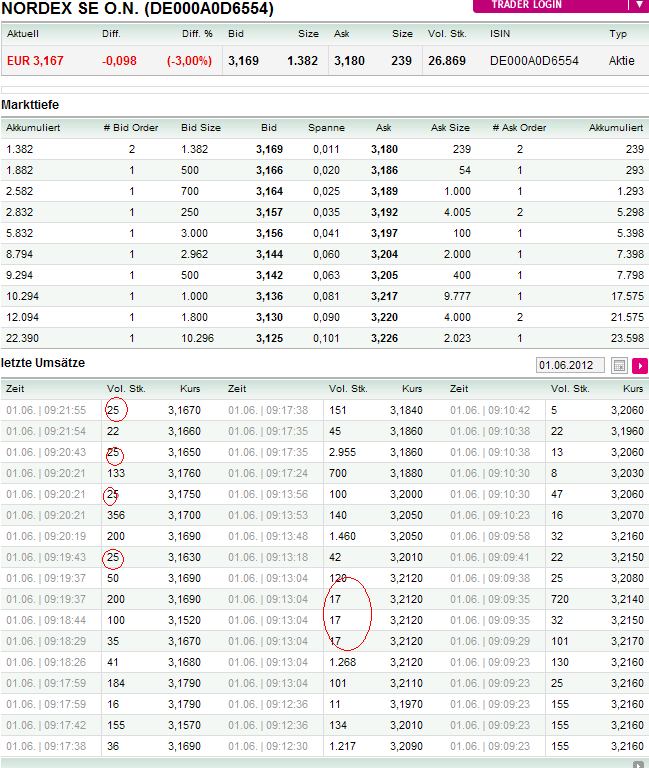
Task: Click bid price 3,144 in market depth
Action: click(269, 254)
